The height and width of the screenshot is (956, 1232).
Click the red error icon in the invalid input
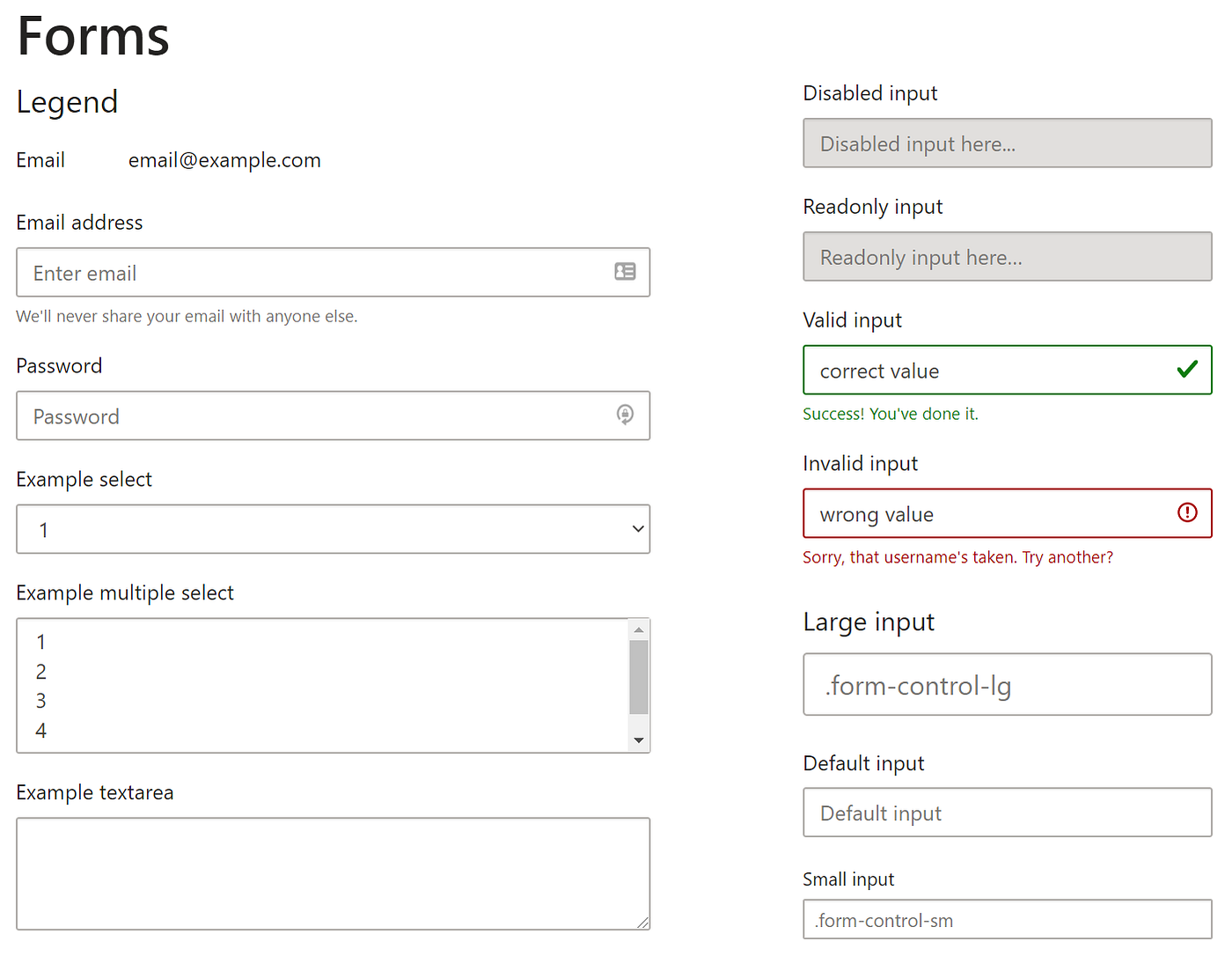[1186, 512]
